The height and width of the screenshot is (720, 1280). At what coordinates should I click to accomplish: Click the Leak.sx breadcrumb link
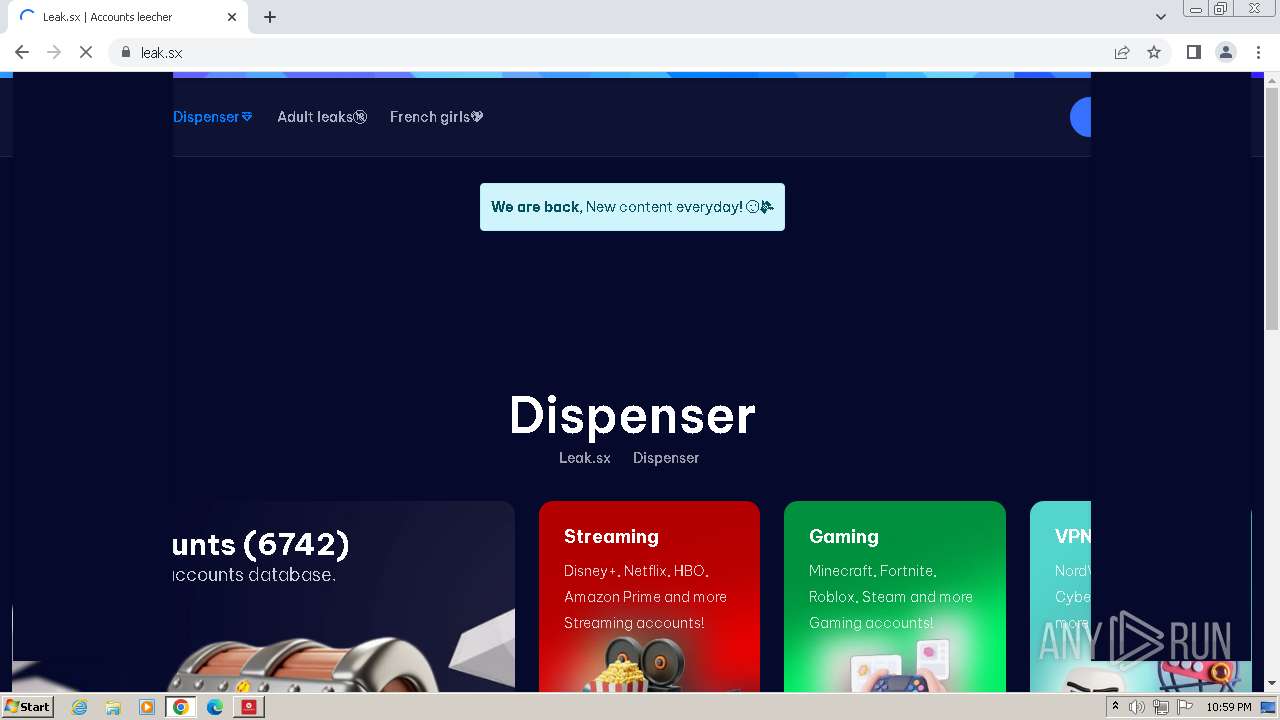tap(585, 458)
